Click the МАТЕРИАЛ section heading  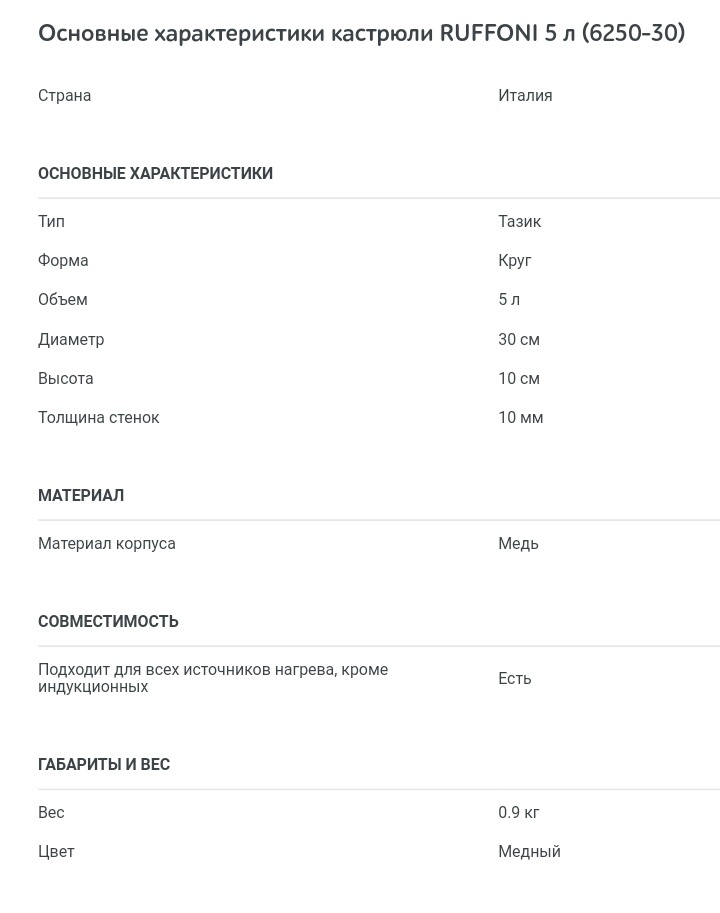[81, 496]
